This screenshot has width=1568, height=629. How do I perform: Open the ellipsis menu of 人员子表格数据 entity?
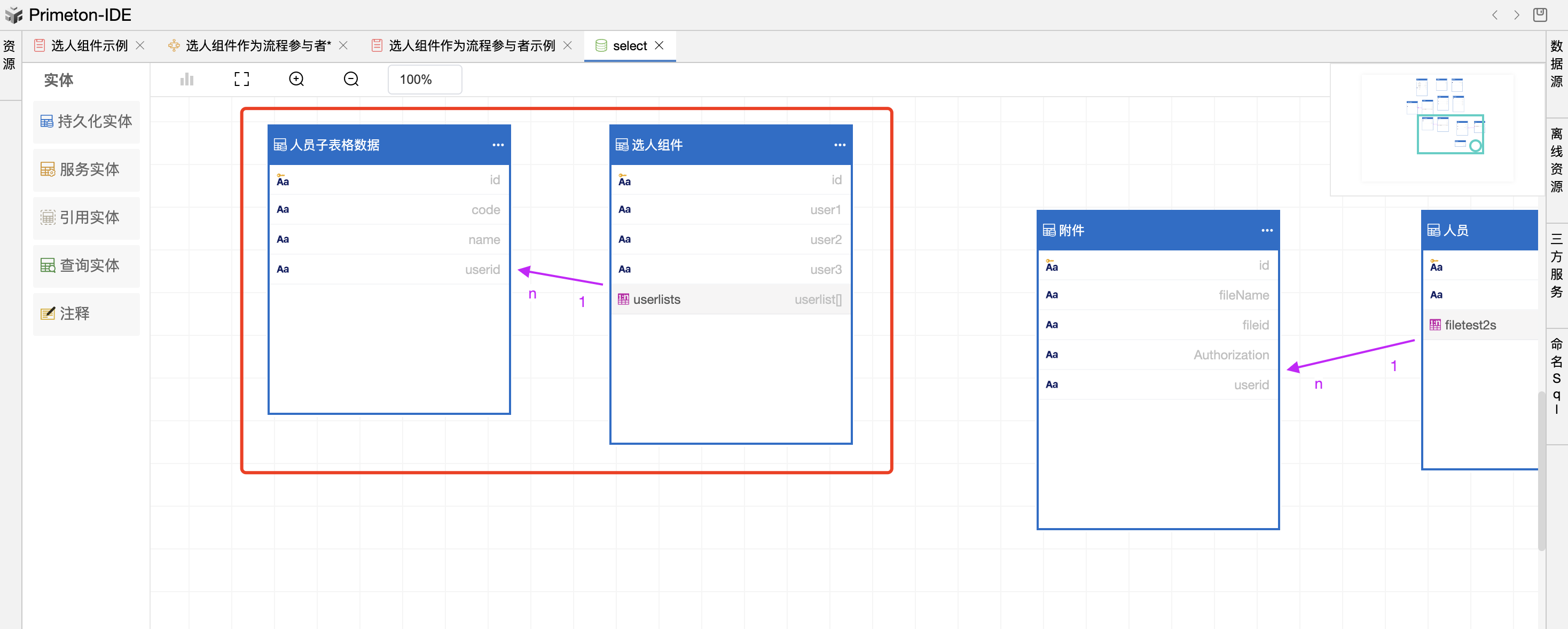point(498,145)
